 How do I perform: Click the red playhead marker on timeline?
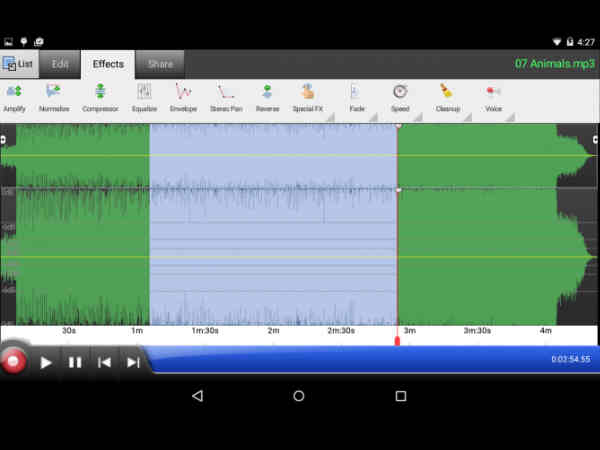click(x=397, y=340)
